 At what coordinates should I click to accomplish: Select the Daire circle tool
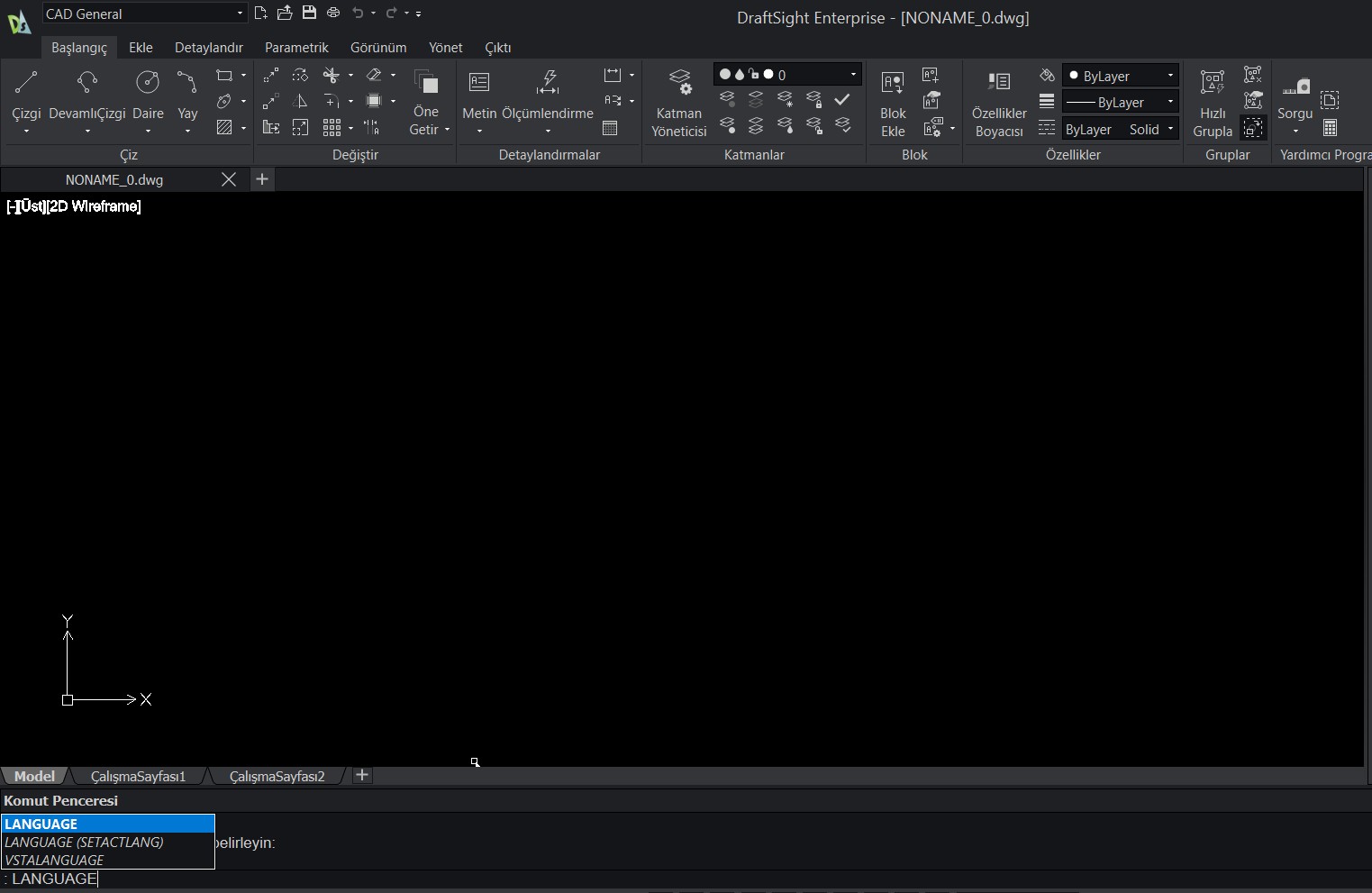pyautogui.click(x=148, y=84)
